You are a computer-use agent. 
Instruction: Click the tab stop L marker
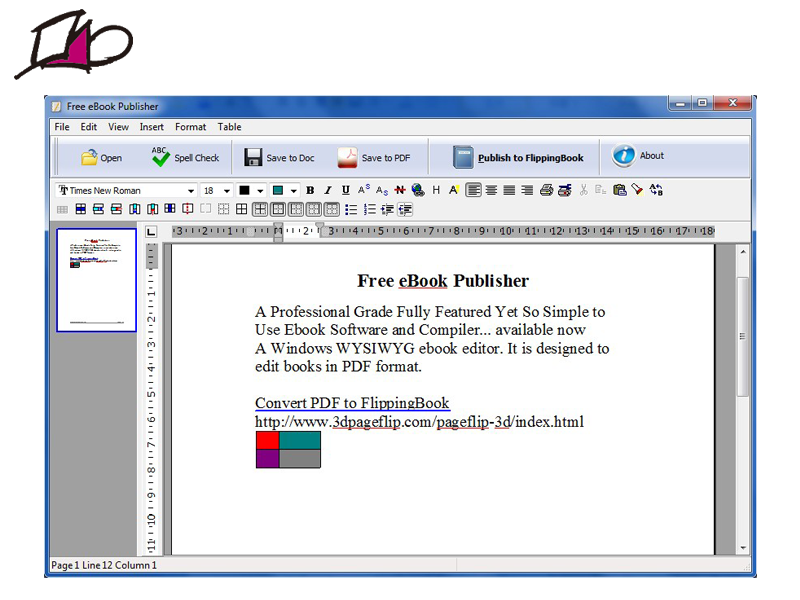[151, 232]
